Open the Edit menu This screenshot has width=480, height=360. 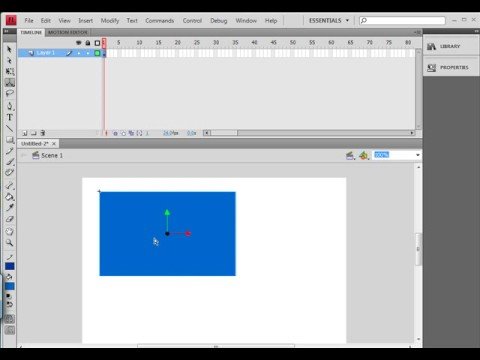pyautogui.click(x=46, y=21)
